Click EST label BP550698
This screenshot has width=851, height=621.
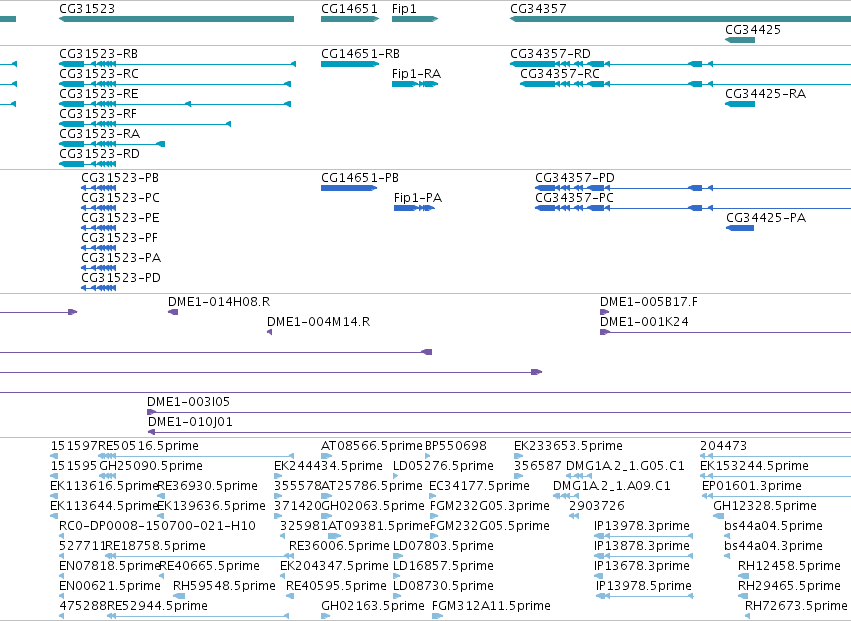coord(456,446)
